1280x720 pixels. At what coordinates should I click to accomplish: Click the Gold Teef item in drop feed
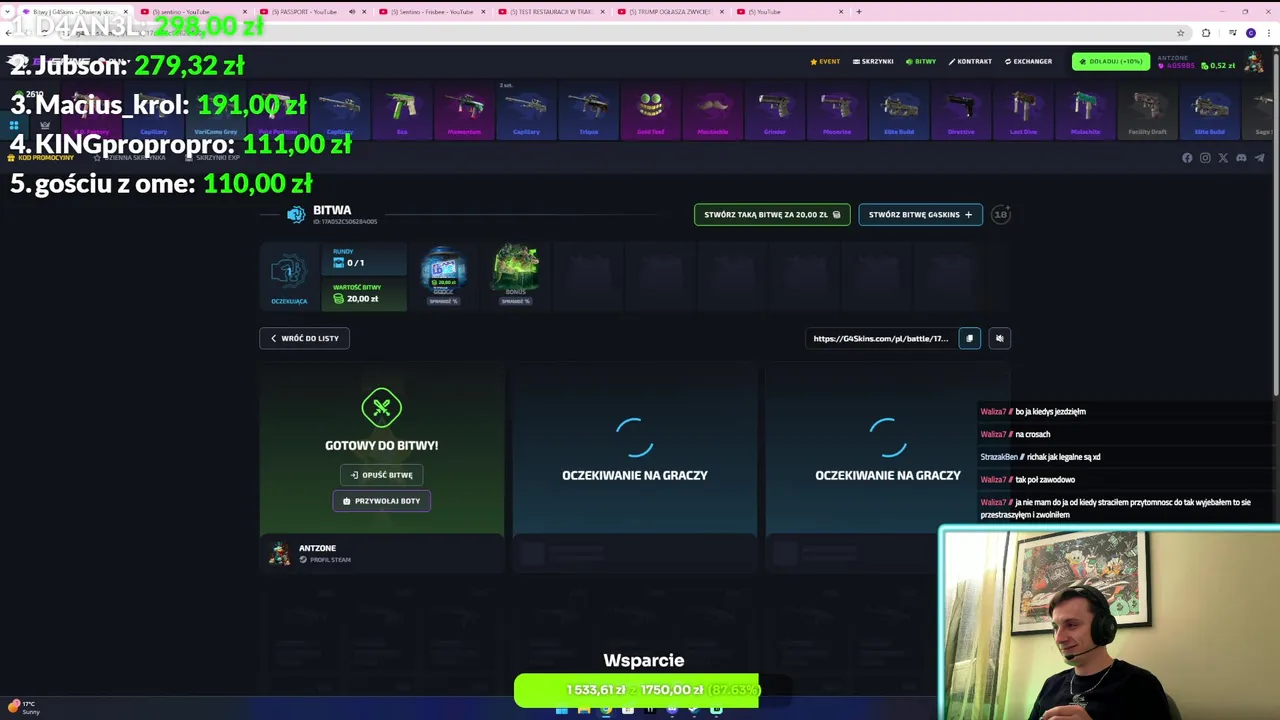pyautogui.click(x=651, y=112)
